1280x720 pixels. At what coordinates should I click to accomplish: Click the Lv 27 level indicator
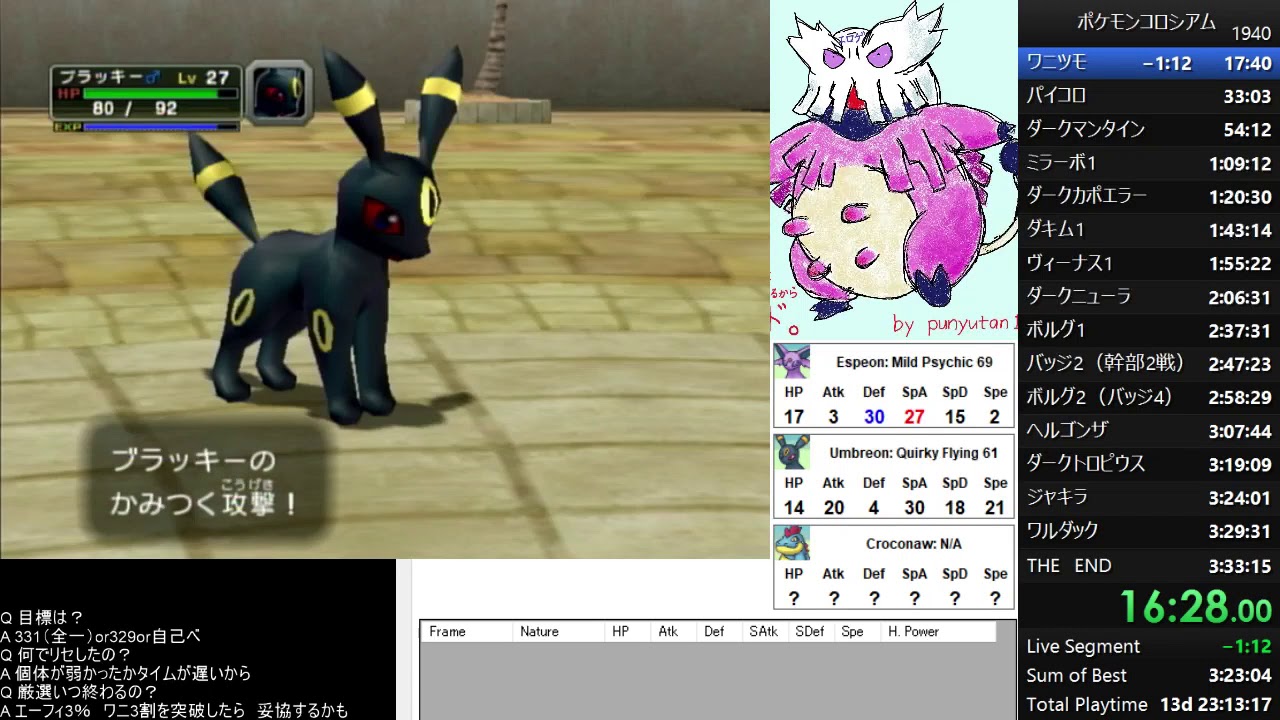coord(204,77)
